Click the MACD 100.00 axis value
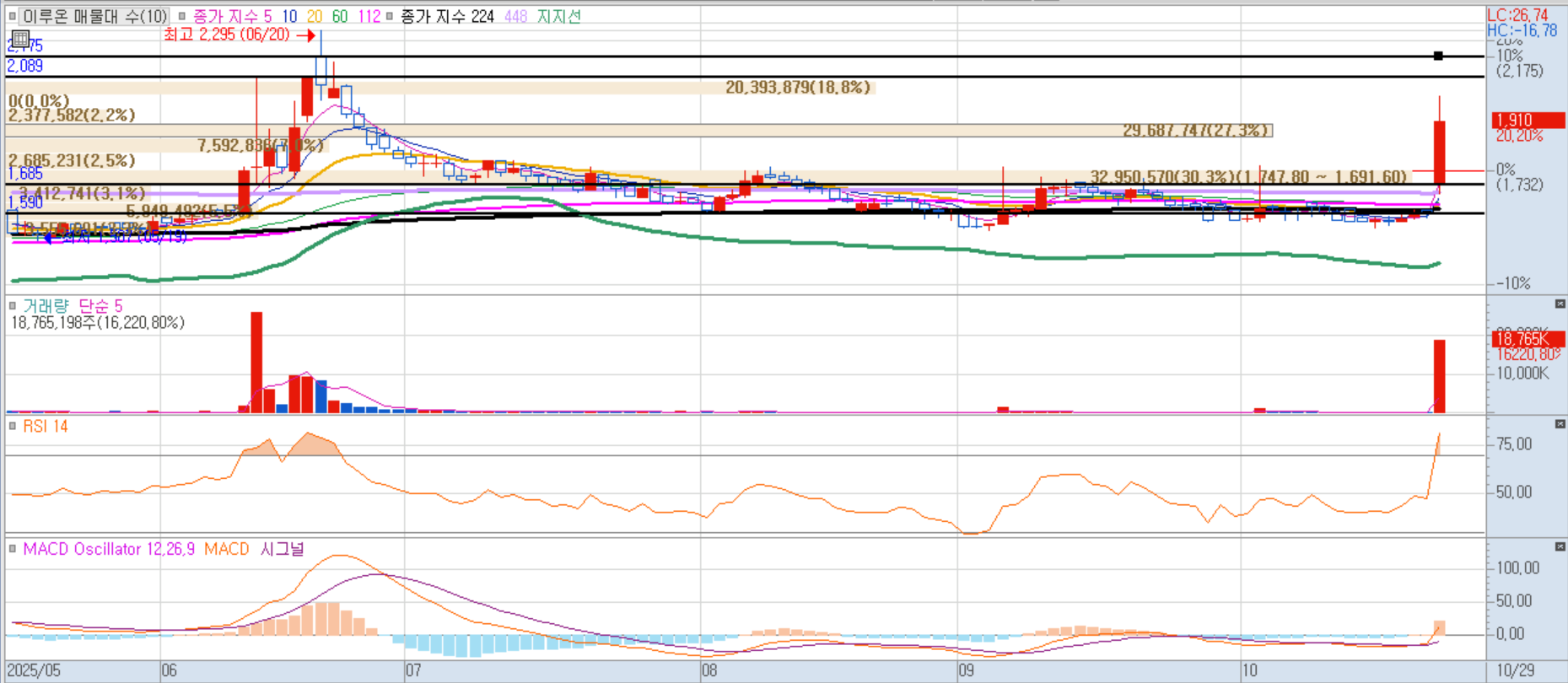The image size is (1568, 683). pos(1518,568)
